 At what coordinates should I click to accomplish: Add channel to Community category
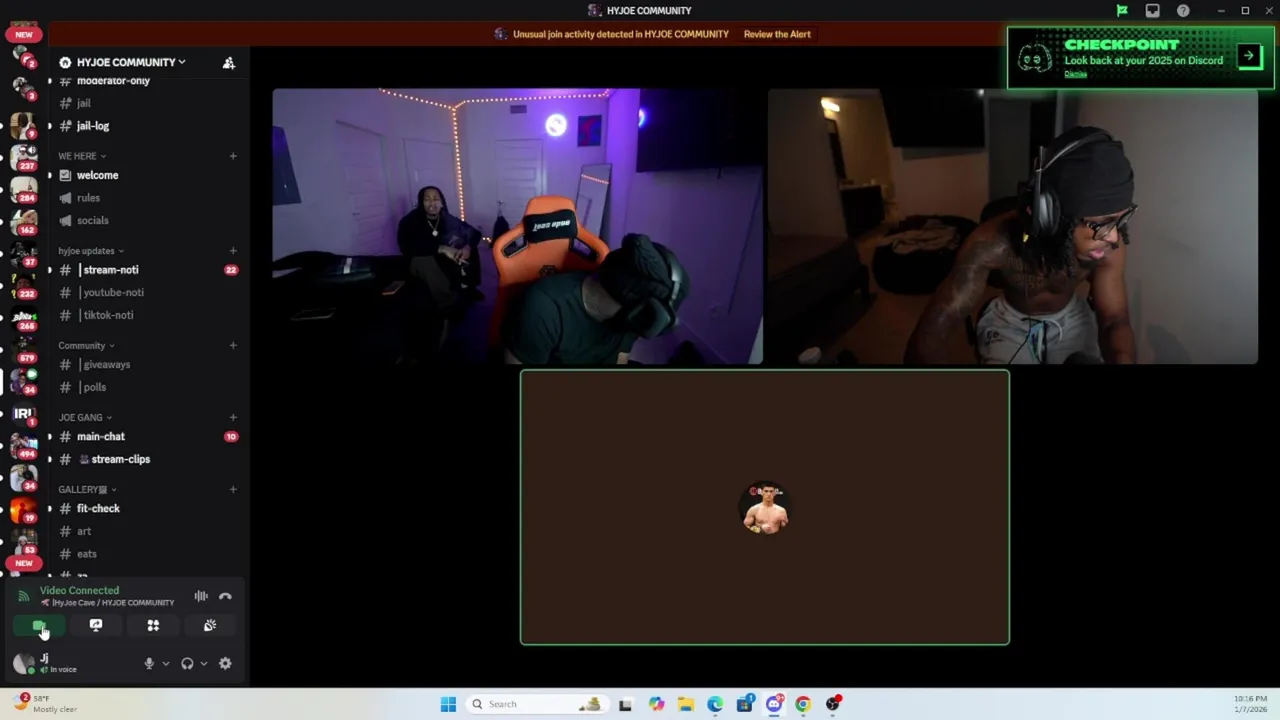click(233, 346)
